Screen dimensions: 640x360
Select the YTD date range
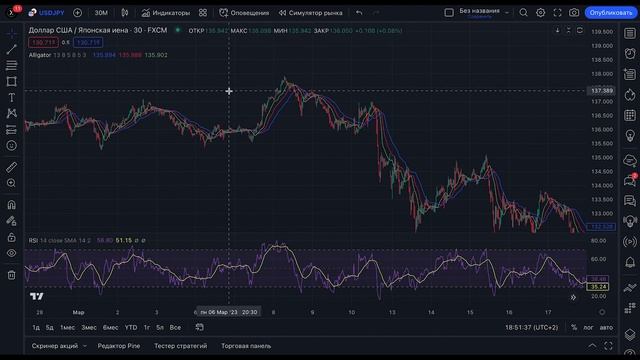(x=131, y=327)
